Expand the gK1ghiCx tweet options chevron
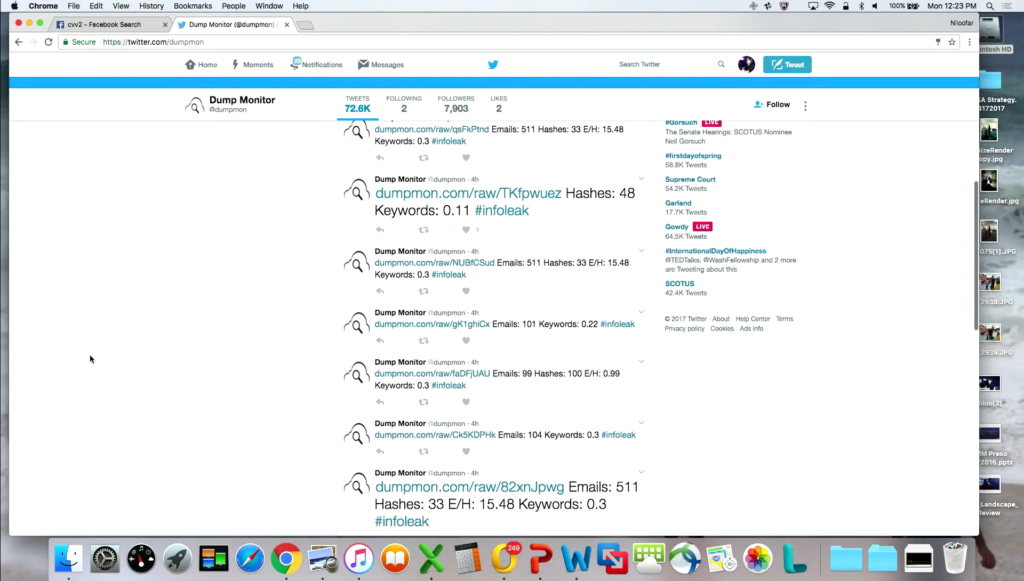This screenshot has height=581, width=1024. click(x=641, y=311)
